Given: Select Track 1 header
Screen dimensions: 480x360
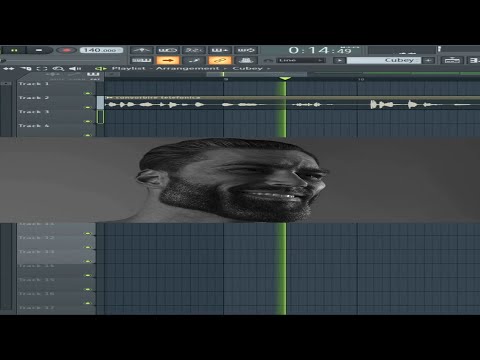Looking at the screenshot, I should (56, 87).
